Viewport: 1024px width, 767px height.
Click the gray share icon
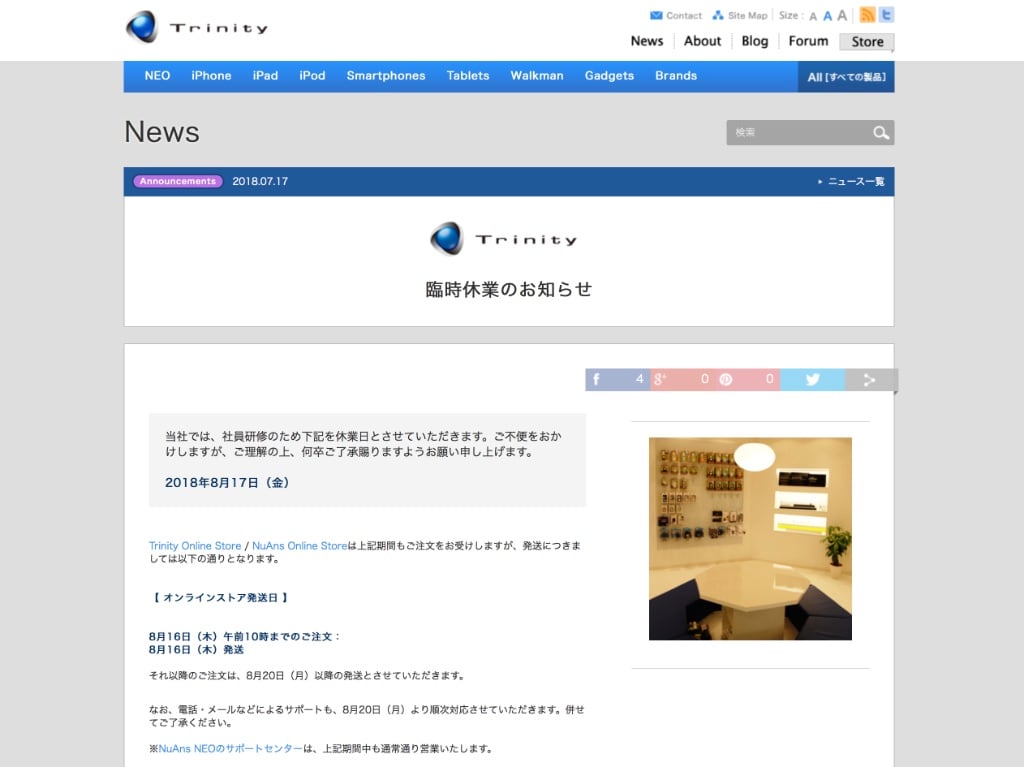click(870, 380)
